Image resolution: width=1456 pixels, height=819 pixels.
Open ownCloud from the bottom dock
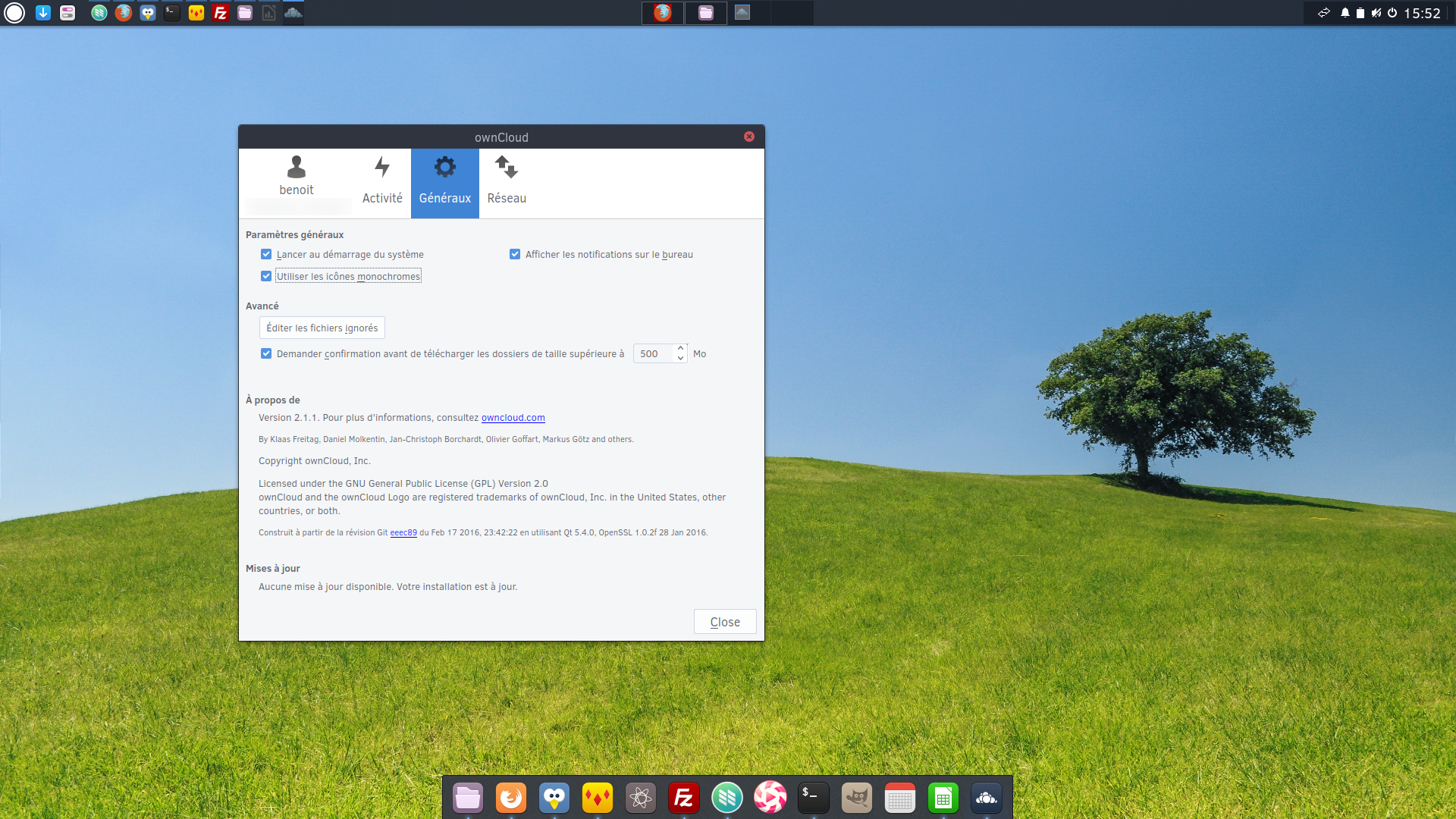pos(987,798)
